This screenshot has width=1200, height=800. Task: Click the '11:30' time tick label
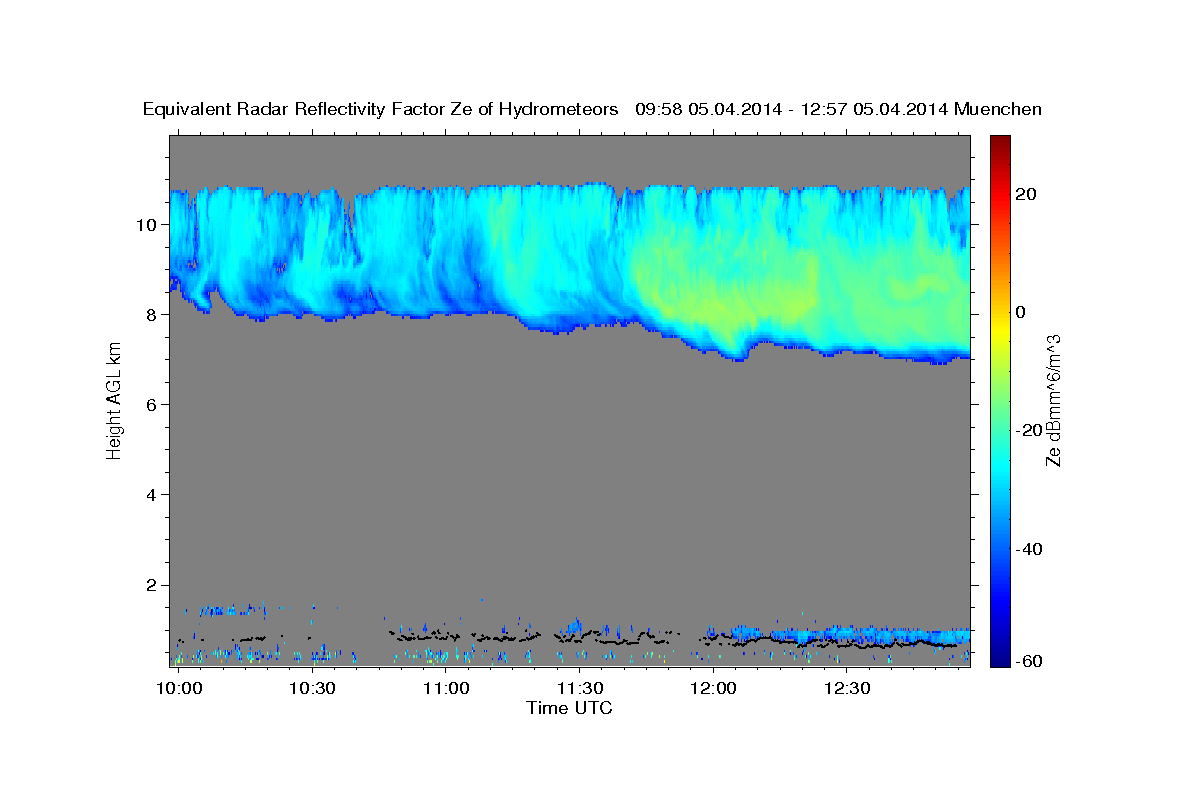[579, 689]
